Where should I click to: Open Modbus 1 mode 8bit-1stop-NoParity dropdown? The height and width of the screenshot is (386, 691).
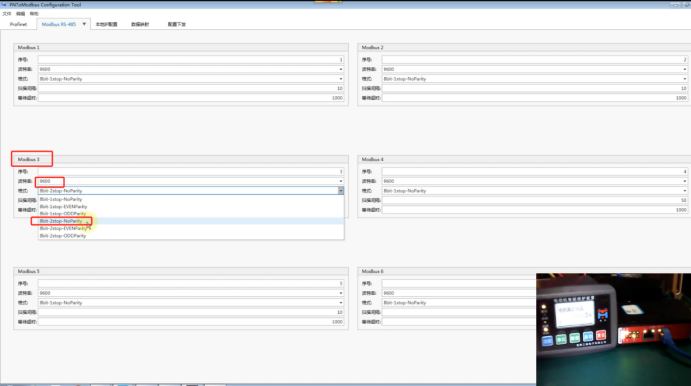(191, 79)
